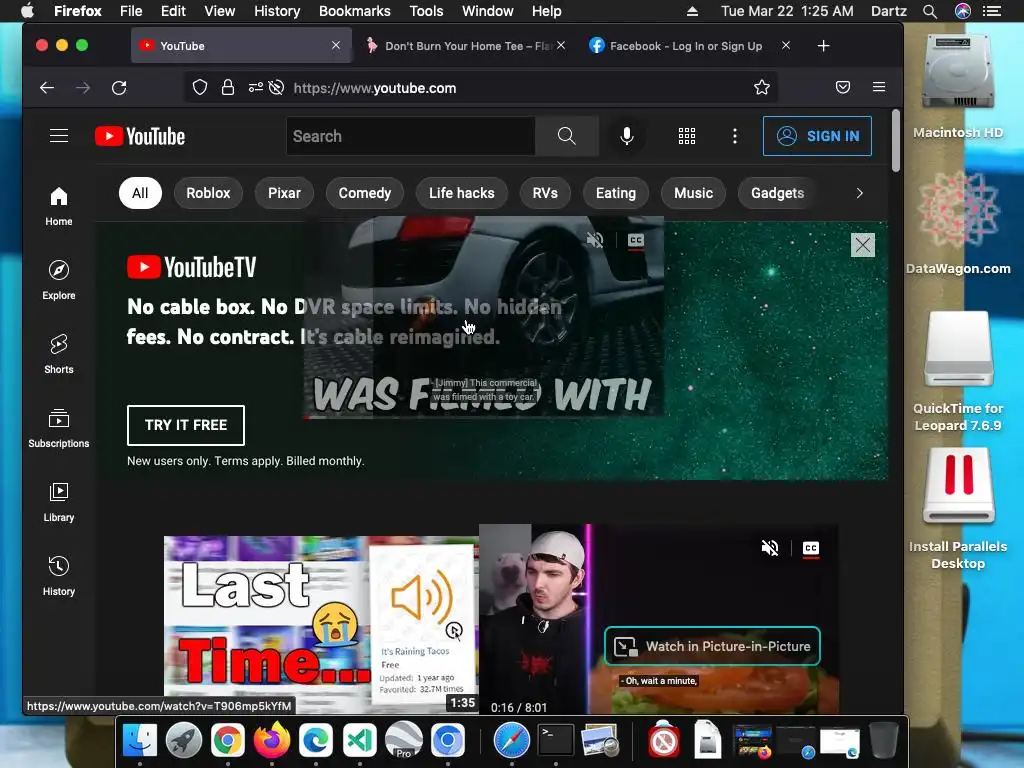Viewport: 1024px width, 768px height.
Task: Open the YouTube apps grid
Action: pos(686,136)
